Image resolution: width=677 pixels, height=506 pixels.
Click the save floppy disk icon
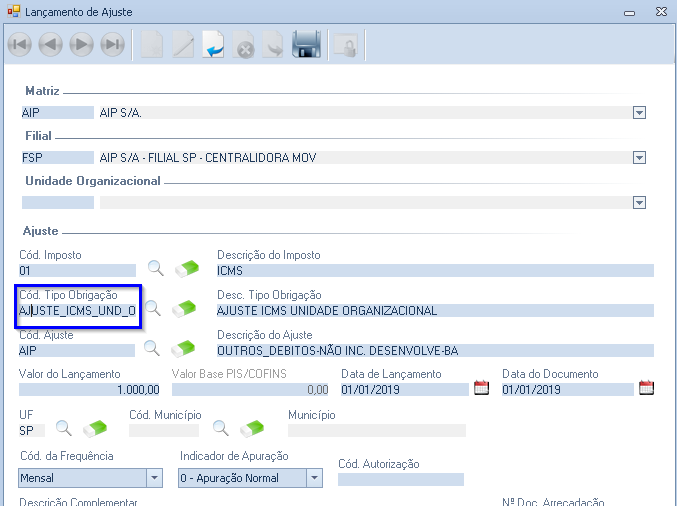point(305,45)
